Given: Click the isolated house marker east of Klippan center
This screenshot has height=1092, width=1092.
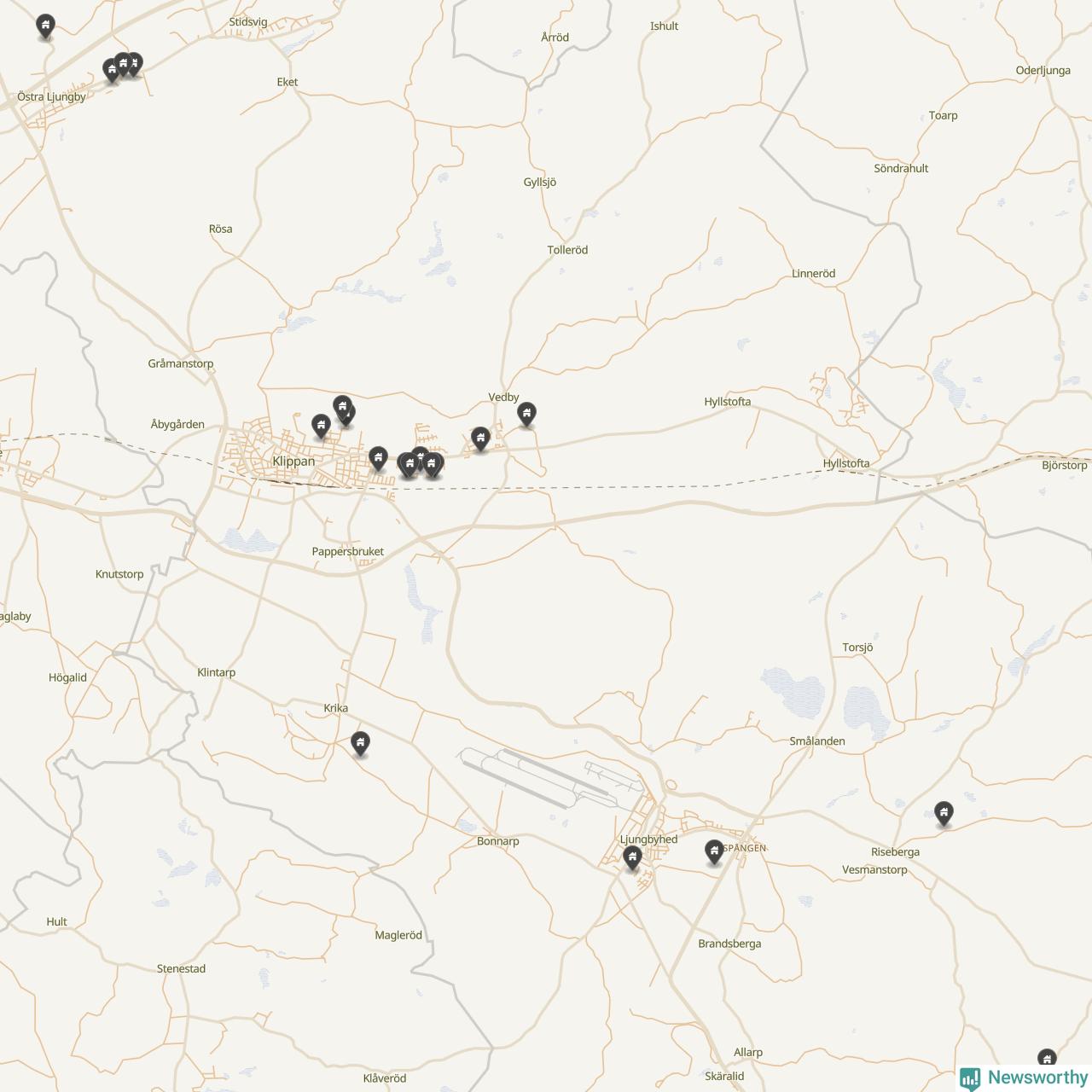Looking at the screenshot, I should tap(378, 459).
